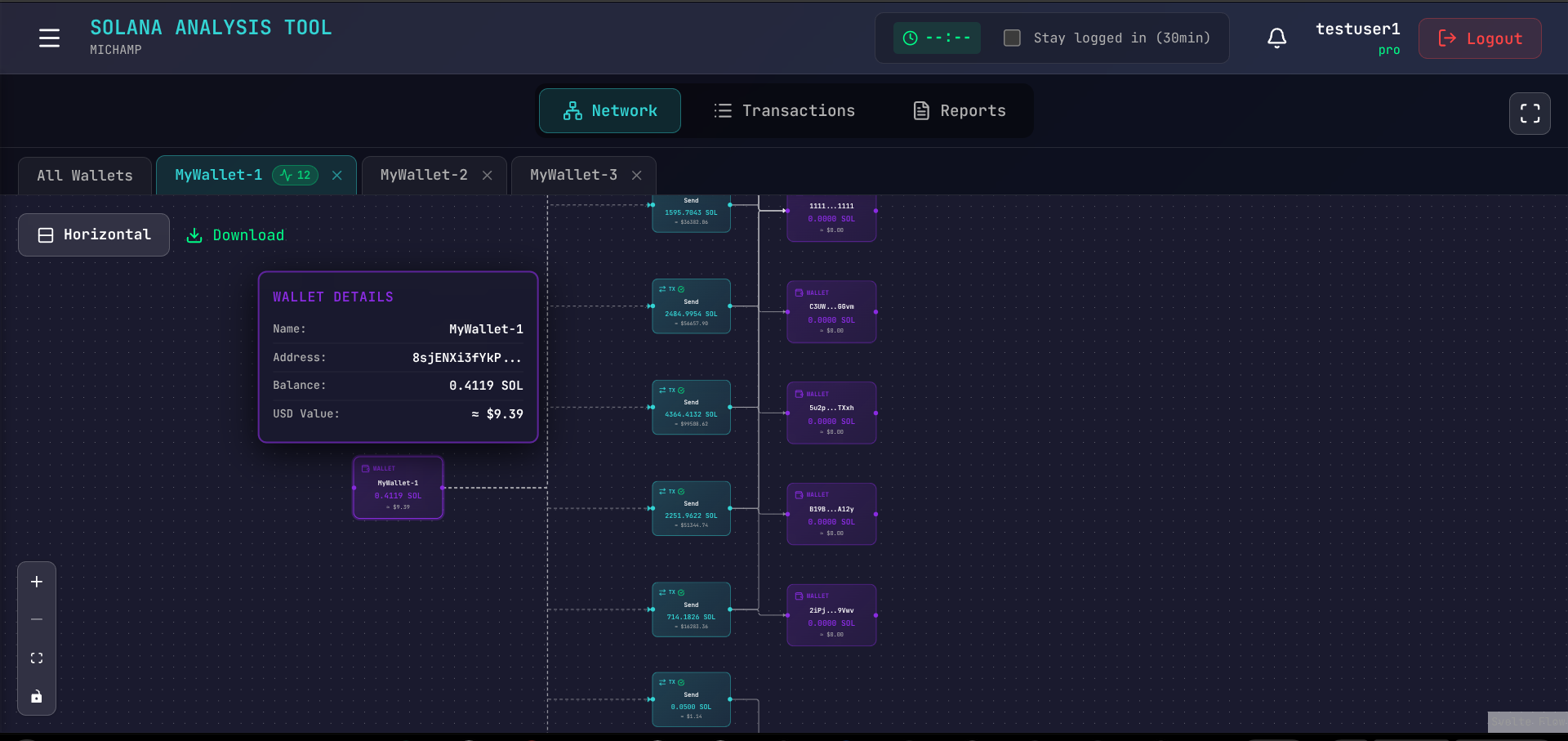
Task: Download the network graph
Action: pos(236,235)
